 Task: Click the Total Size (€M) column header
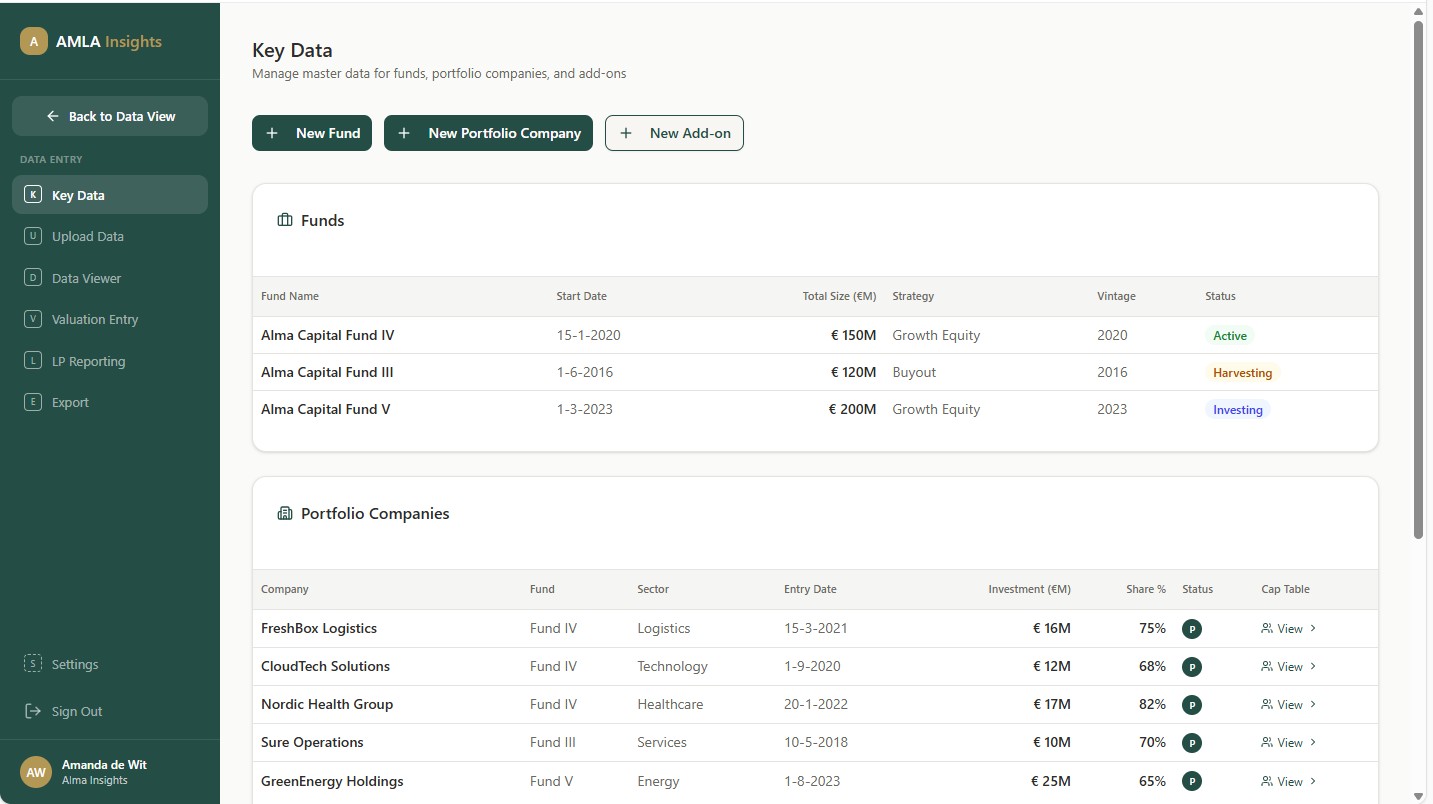[x=839, y=296]
